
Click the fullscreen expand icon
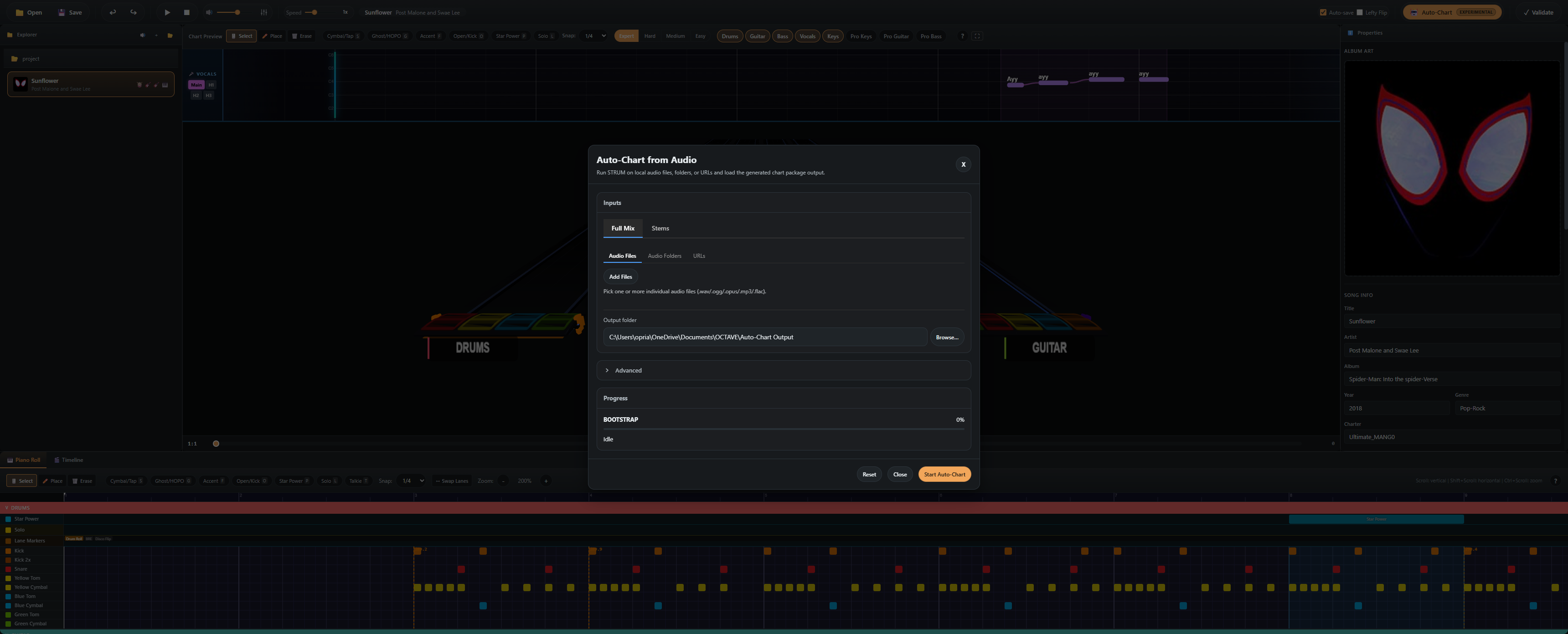tap(977, 36)
